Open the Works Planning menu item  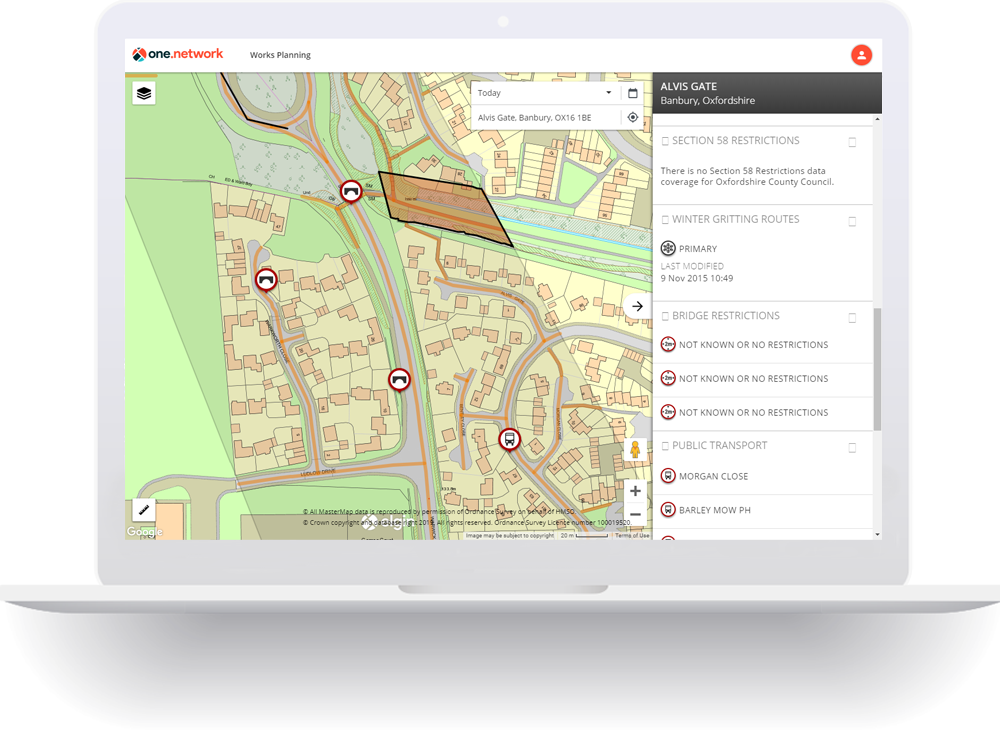tap(280, 55)
